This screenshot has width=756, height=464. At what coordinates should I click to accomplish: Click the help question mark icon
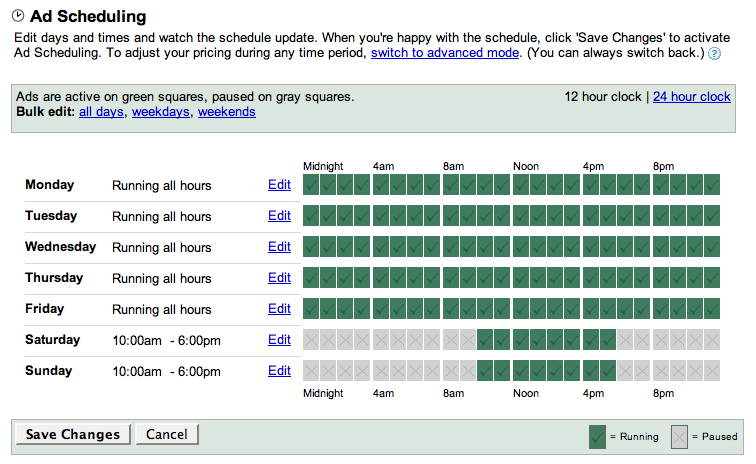pos(714,54)
